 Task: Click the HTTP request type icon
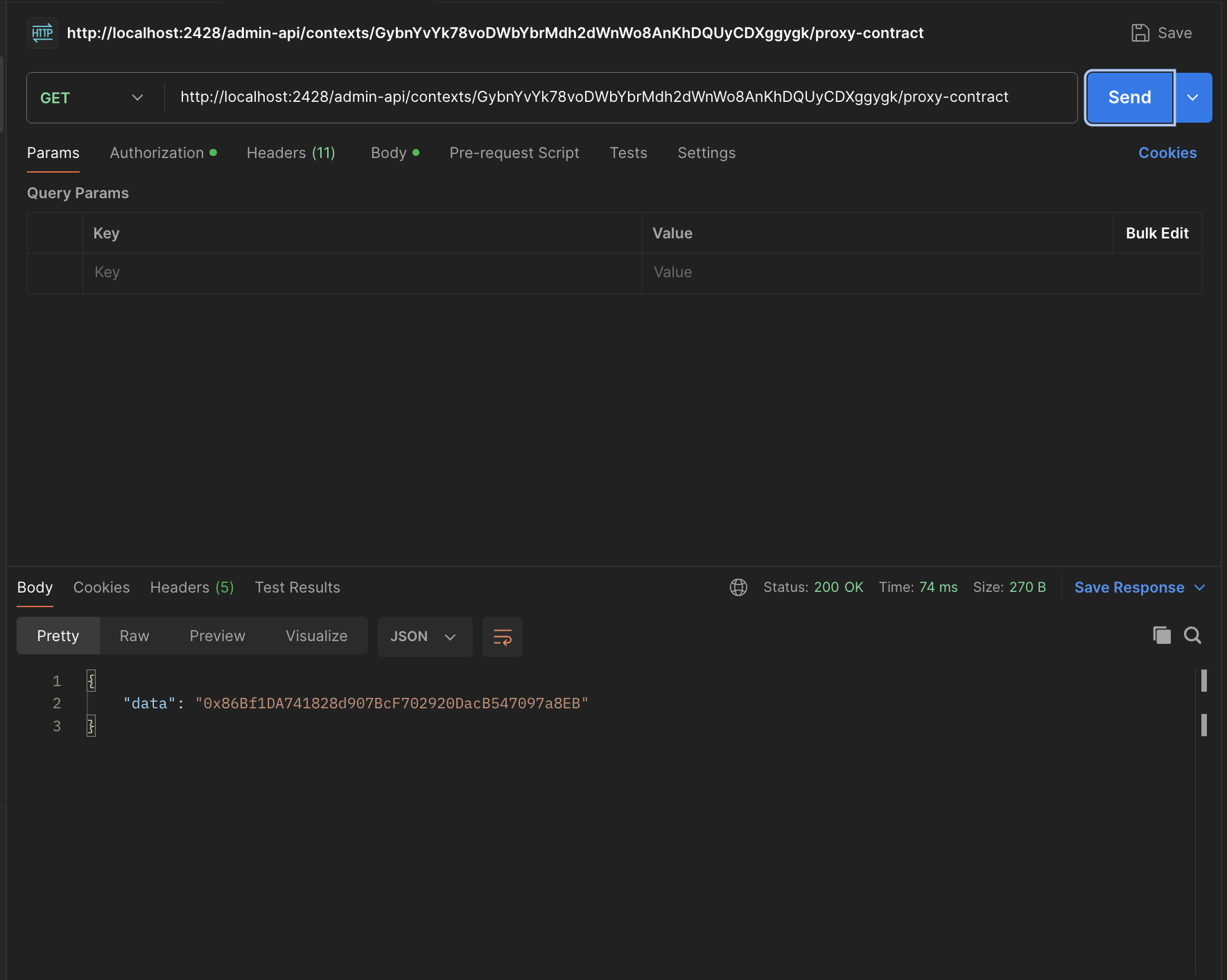[42, 33]
